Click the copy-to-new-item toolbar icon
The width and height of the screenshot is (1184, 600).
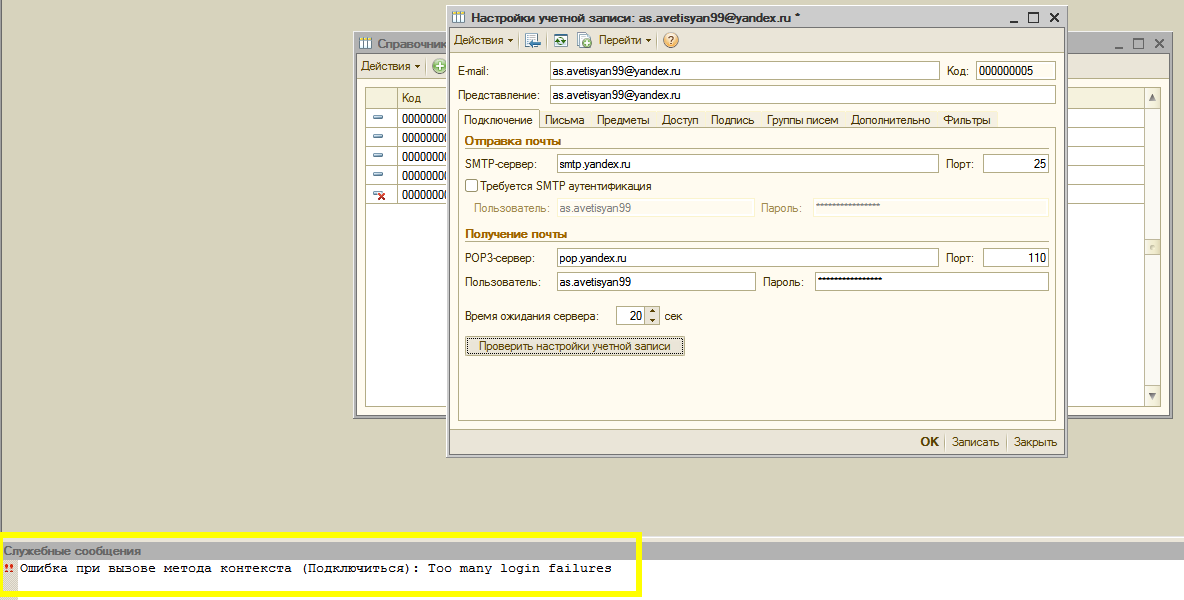click(x=584, y=41)
